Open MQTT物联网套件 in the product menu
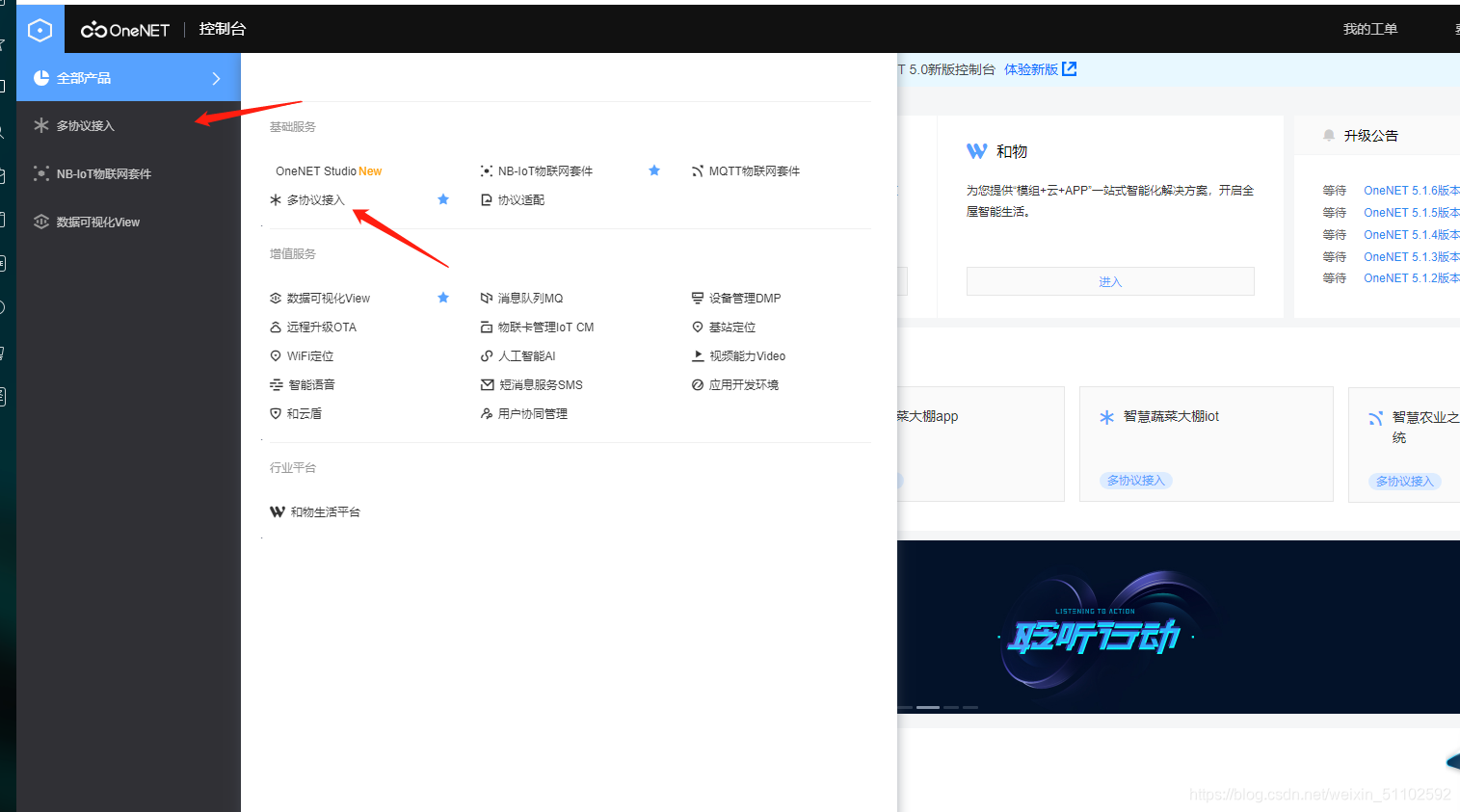This screenshot has width=1460, height=812. [755, 171]
